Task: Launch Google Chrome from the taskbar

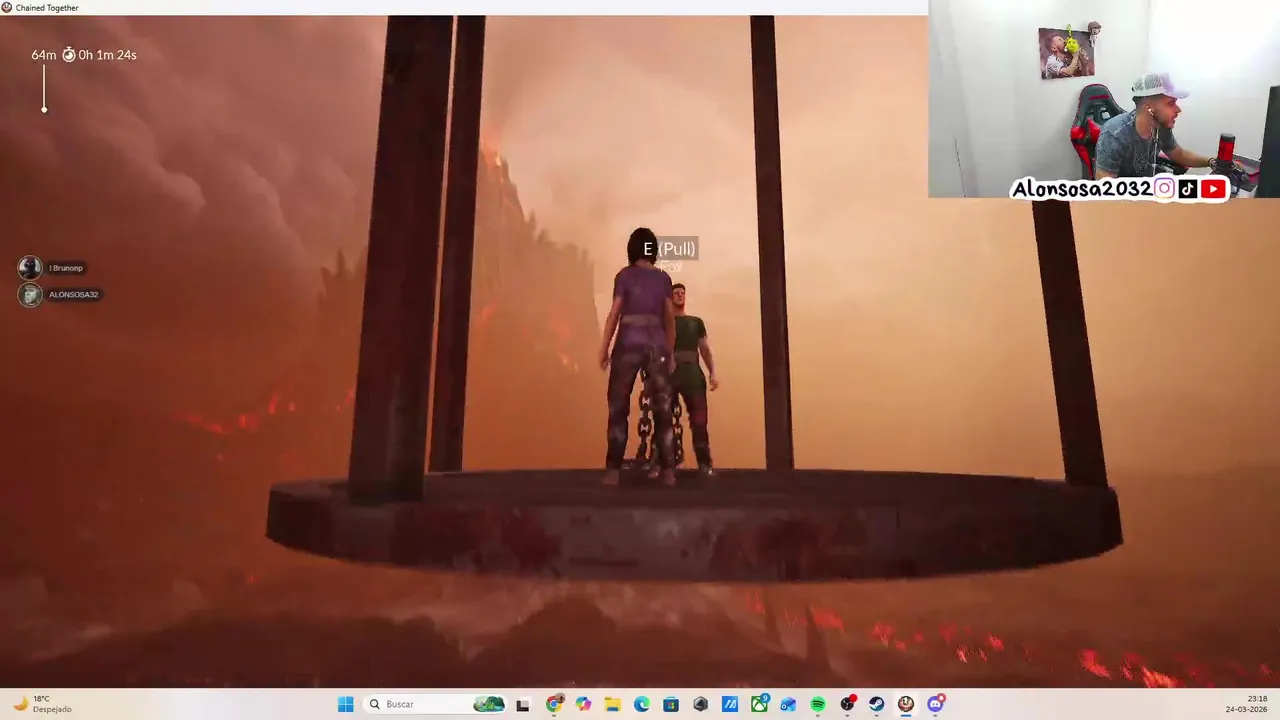Action: (554, 704)
